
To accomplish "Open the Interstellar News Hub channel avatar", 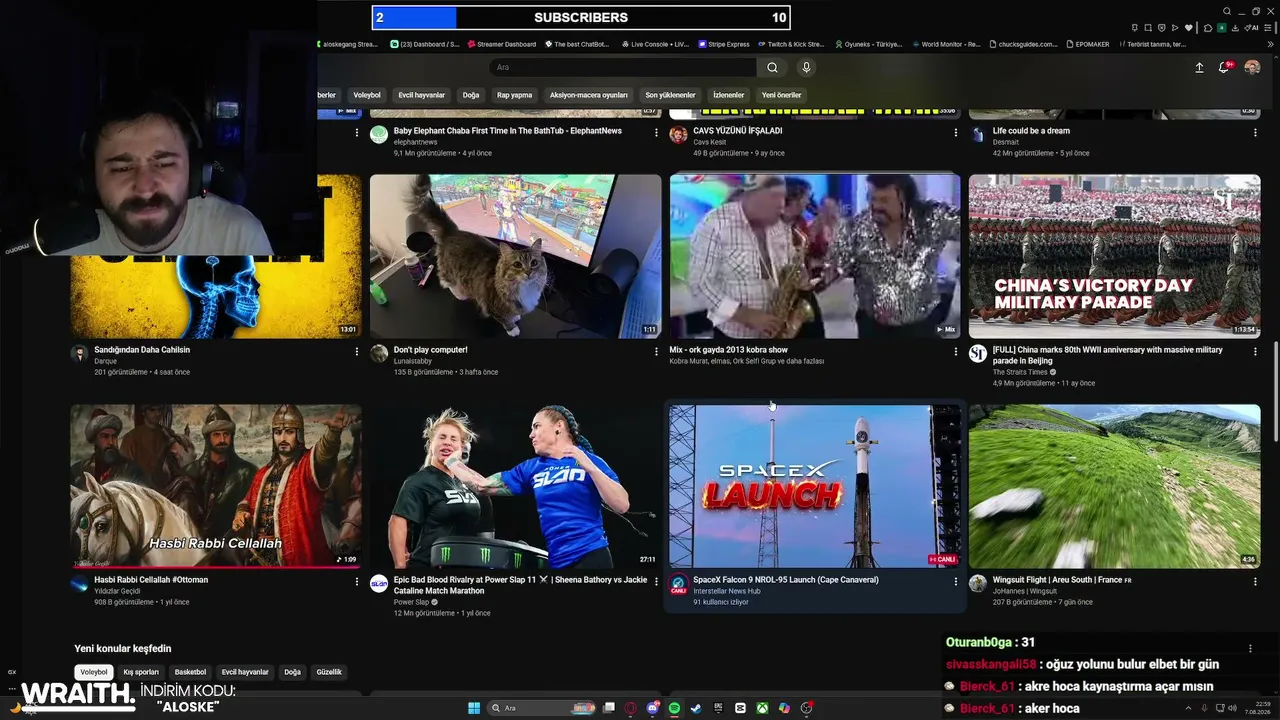I will [x=678, y=584].
